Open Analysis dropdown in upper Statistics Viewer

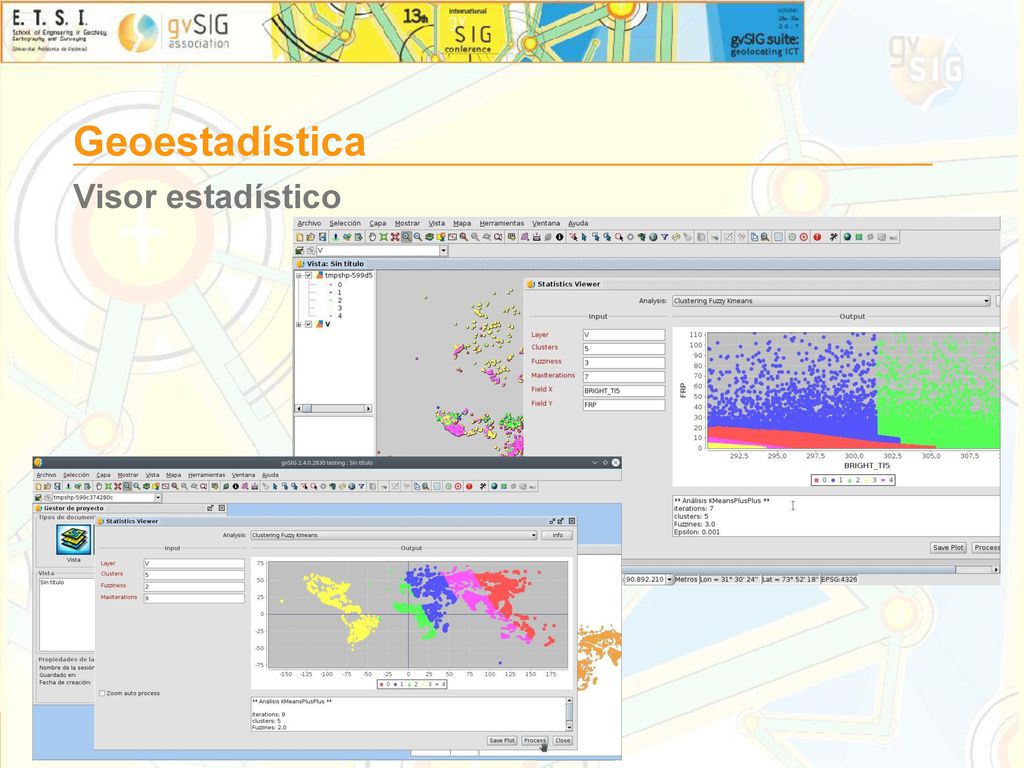click(x=986, y=301)
